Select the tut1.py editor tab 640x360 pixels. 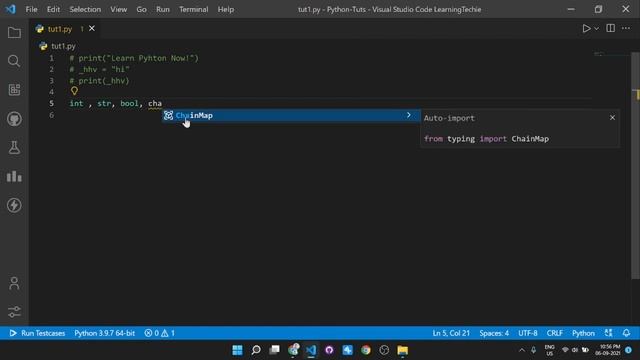point(64,29)
